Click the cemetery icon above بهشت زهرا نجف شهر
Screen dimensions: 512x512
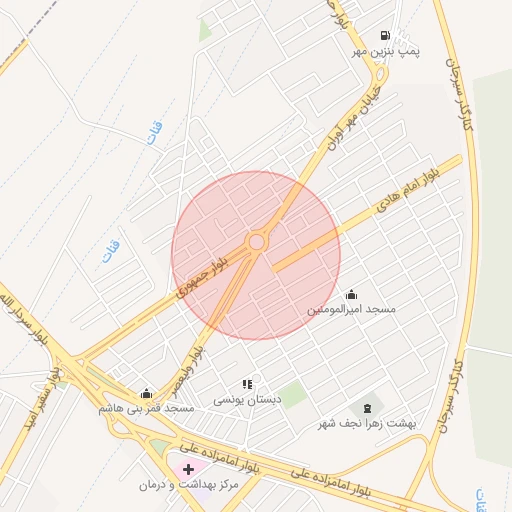(x=367, y=408)
